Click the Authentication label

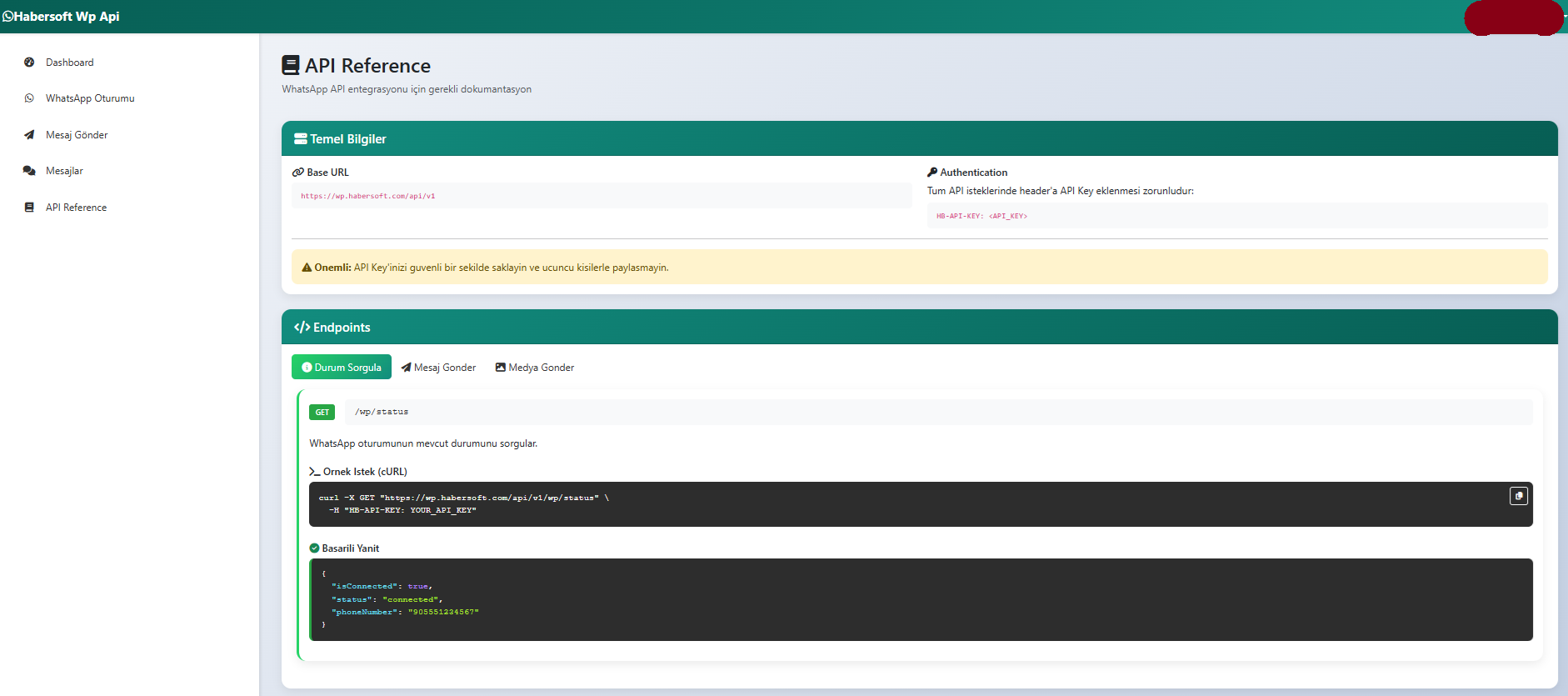coord(974,173)
